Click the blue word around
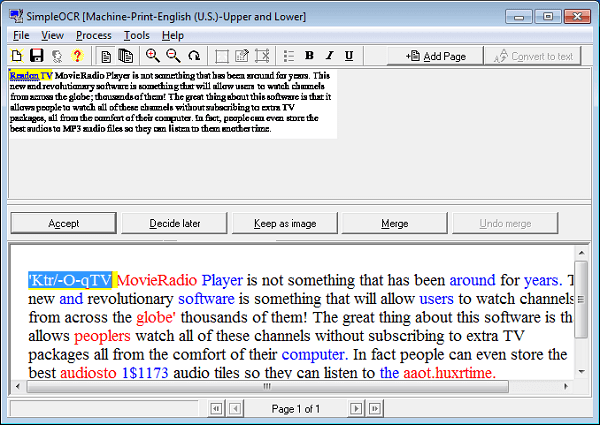The image size is (600, 425). 472,280
